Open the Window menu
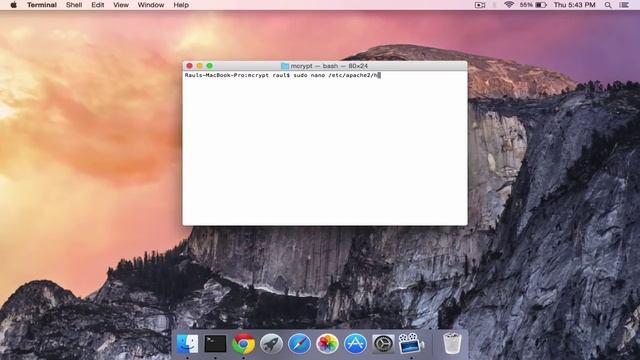Image resolution: width=640 pixels, height=360 pixels. tap(151, 5)
